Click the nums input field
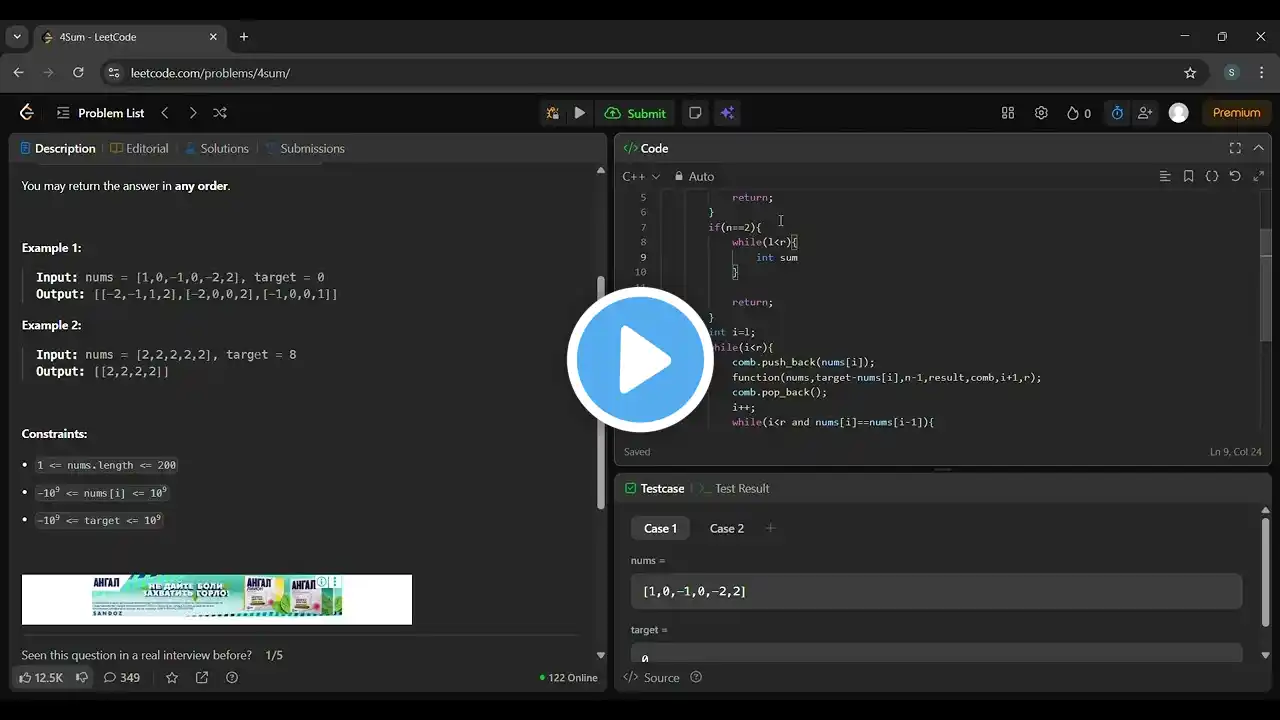The width and height of the screenshot is (1280, 720). 936,591
